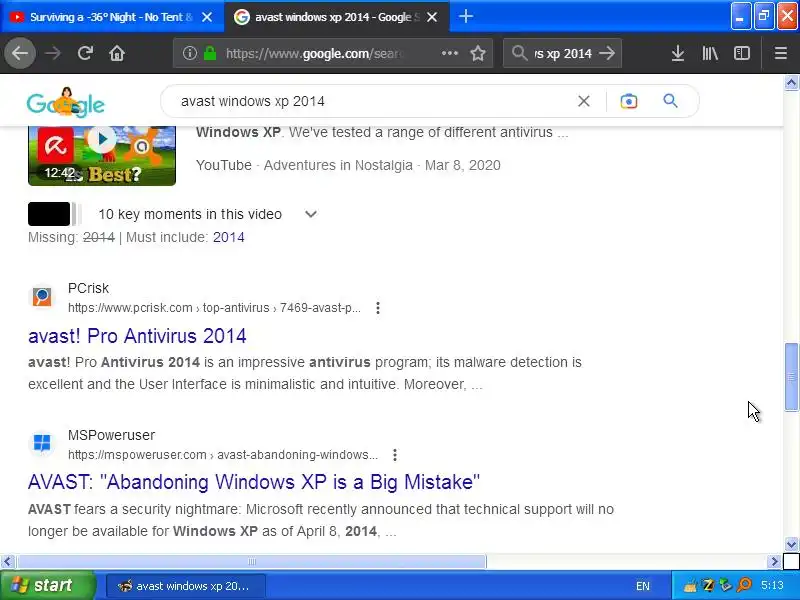This screenshot has height=600, width=800.
Task: Click the Must include 2014 link
Action: [x=229, y=237]
